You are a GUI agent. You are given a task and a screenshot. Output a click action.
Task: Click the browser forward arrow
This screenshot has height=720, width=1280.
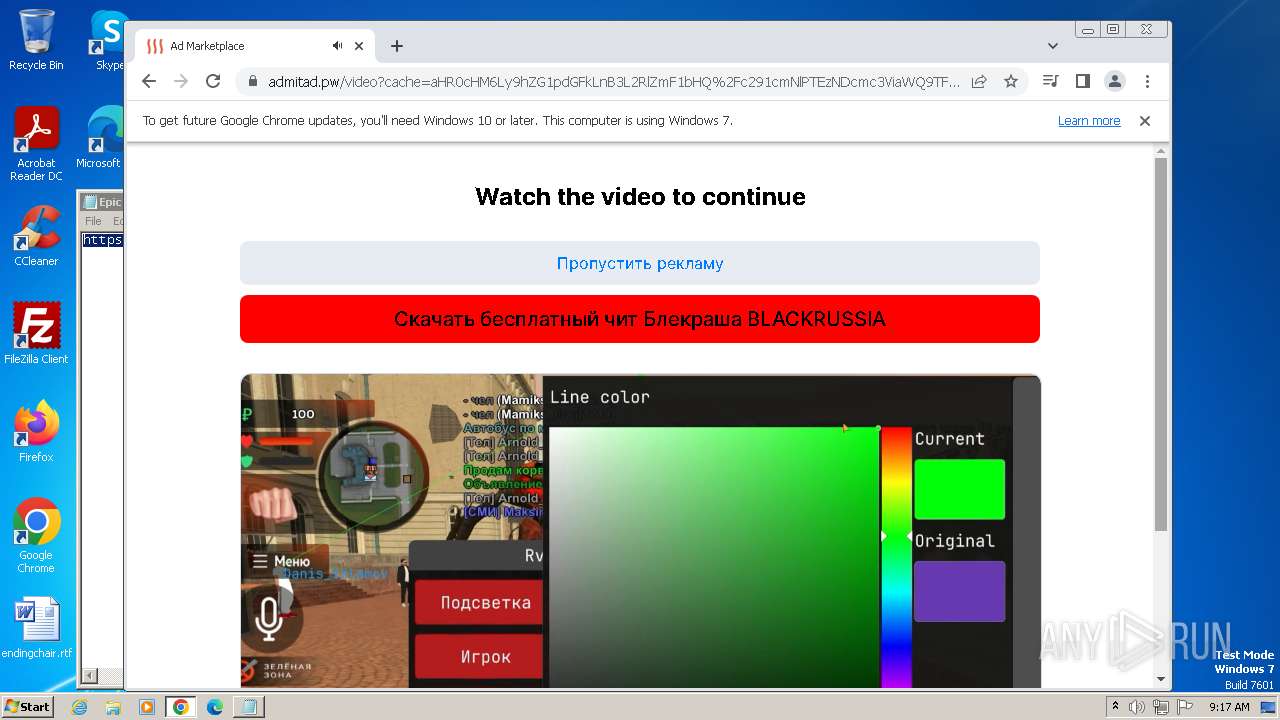(x=181, y=82)
